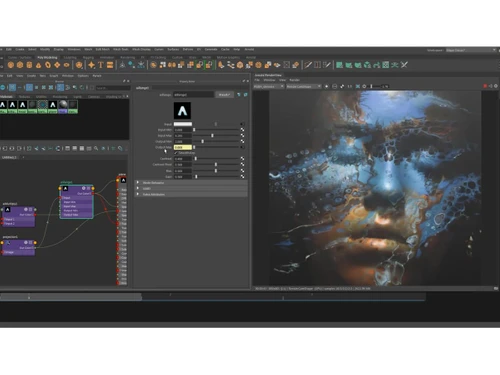Viewport: 500px width, 375px height.
Task: Adjust the Bias slider
Action: (x=216, y=171)
